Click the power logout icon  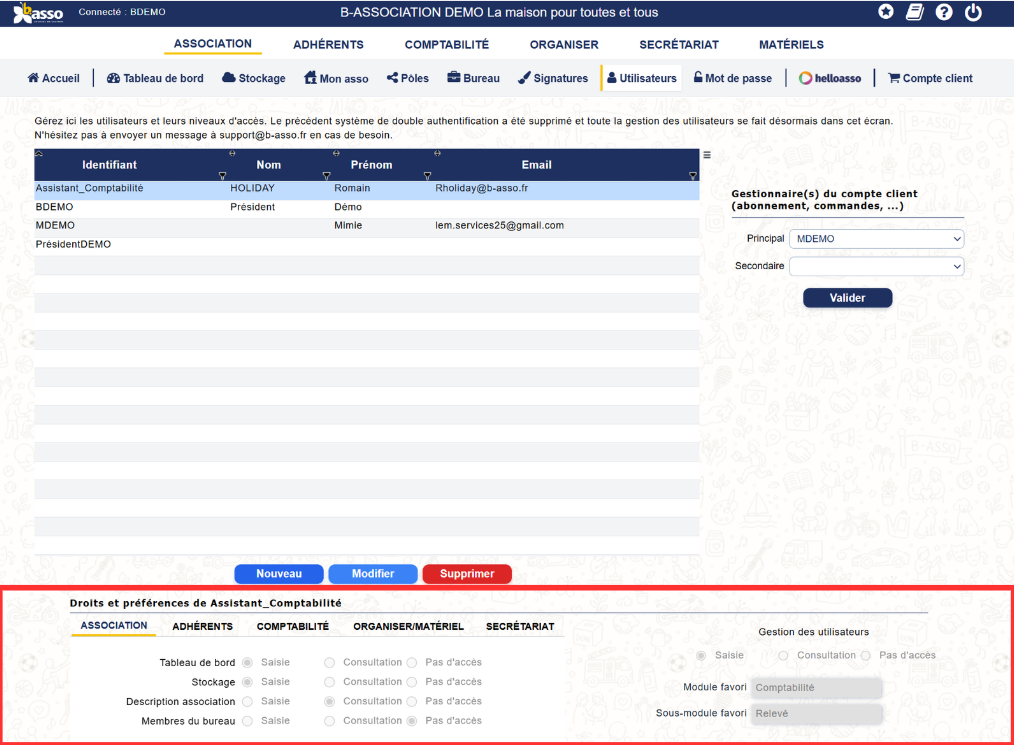(x=973, y=12)
